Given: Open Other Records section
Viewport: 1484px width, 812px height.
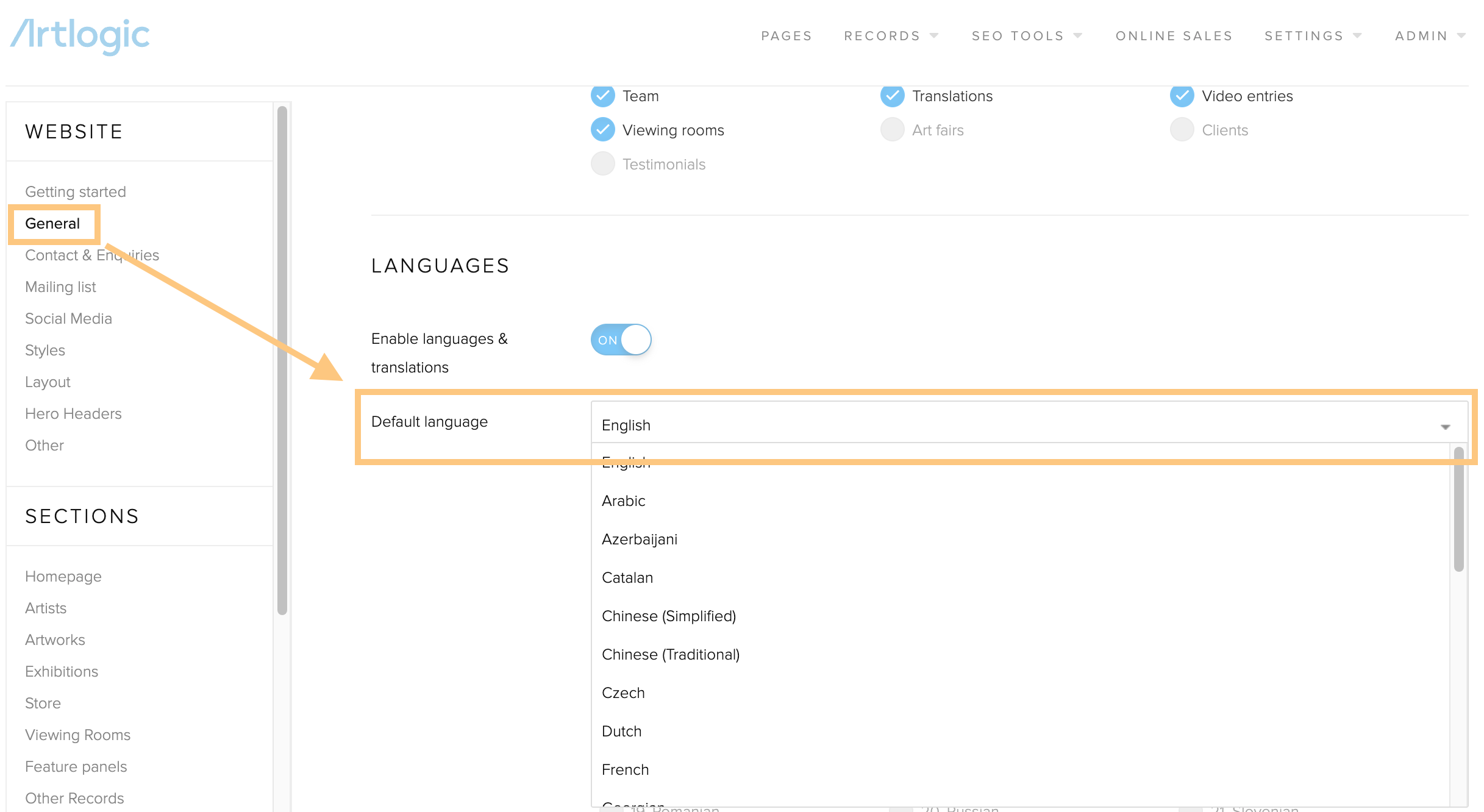Looking at the screenshot, I should [x=74, y=798].
